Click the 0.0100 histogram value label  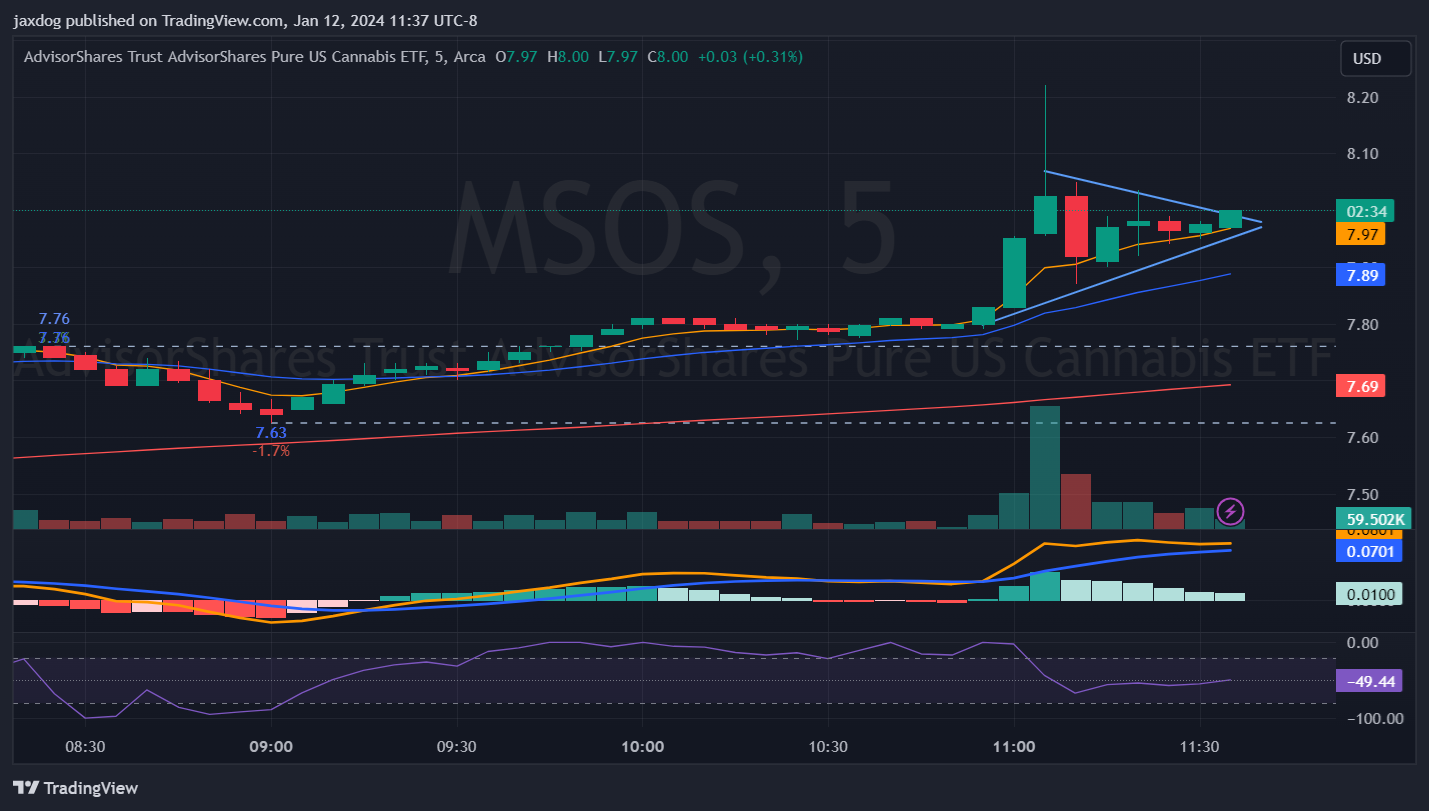click(1368, 595)
